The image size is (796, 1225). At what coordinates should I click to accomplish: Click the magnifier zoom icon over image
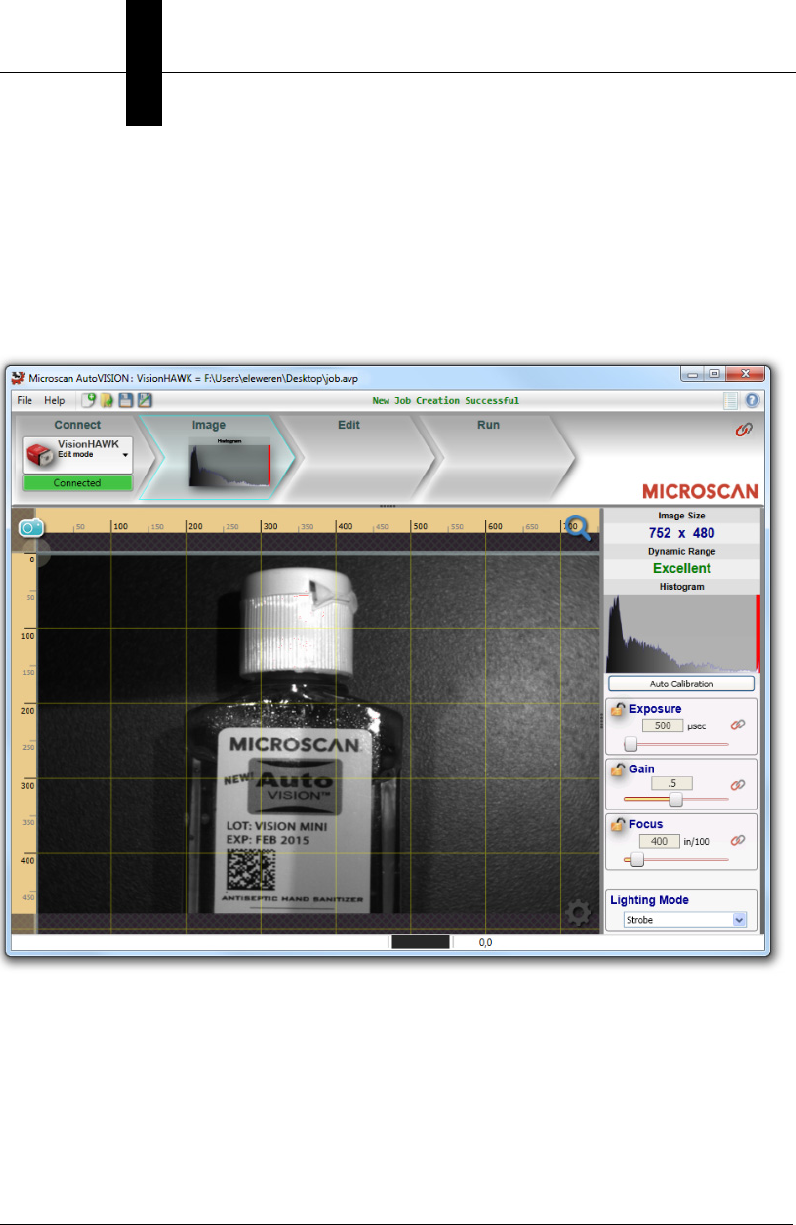coord(578,528)
